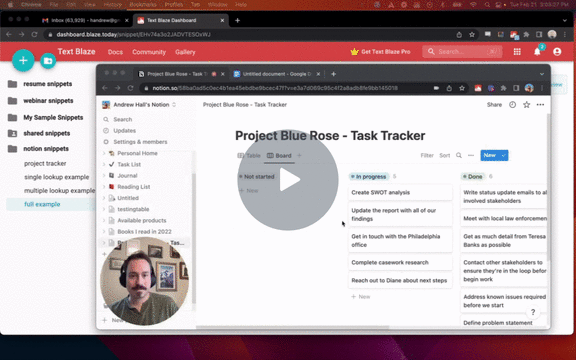Image resolution: width=576 pixels, height=360 pixels.
Task: Open a new tab in outer Chrome window
Action: (x=237, y=21)
